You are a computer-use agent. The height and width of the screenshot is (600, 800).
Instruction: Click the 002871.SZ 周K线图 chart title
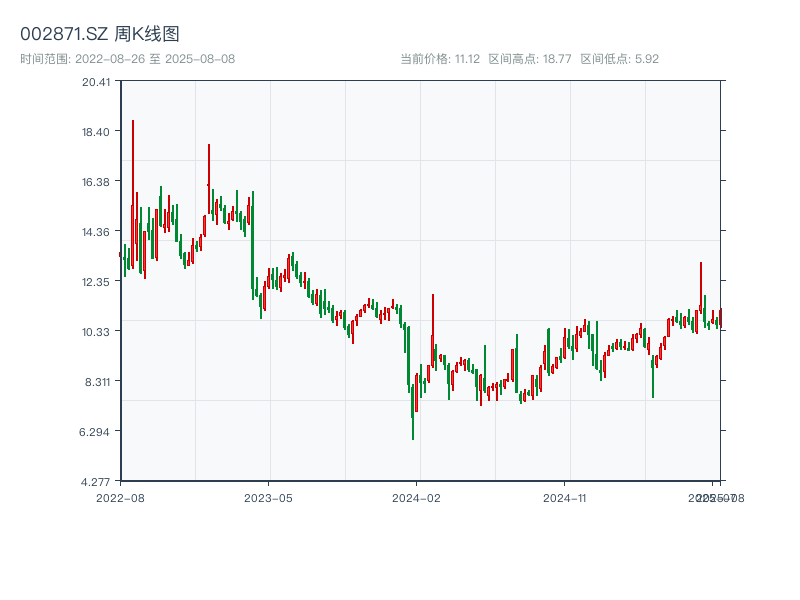[100, 35]
